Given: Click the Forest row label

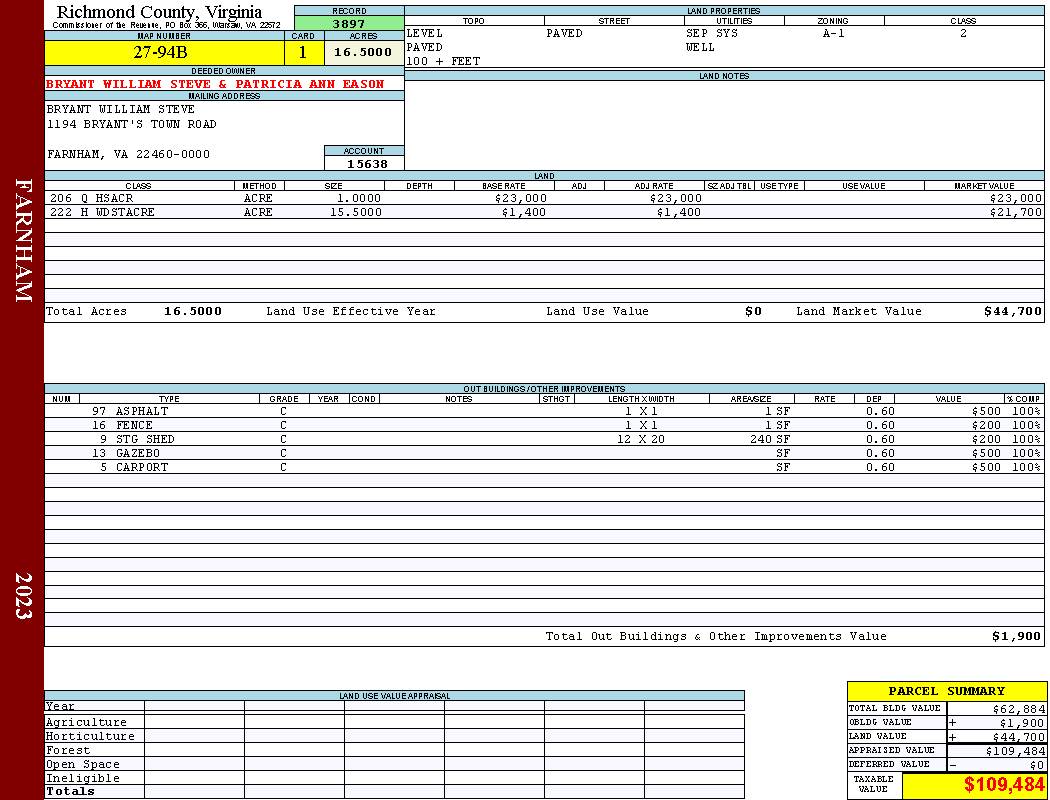Looking at the screenshot, I should pyautogui.click(x=68, y=750).
